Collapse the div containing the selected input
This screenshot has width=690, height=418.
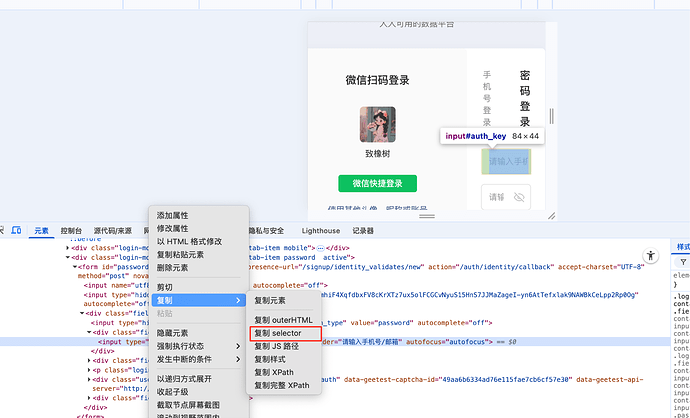[x=89, y=332]
